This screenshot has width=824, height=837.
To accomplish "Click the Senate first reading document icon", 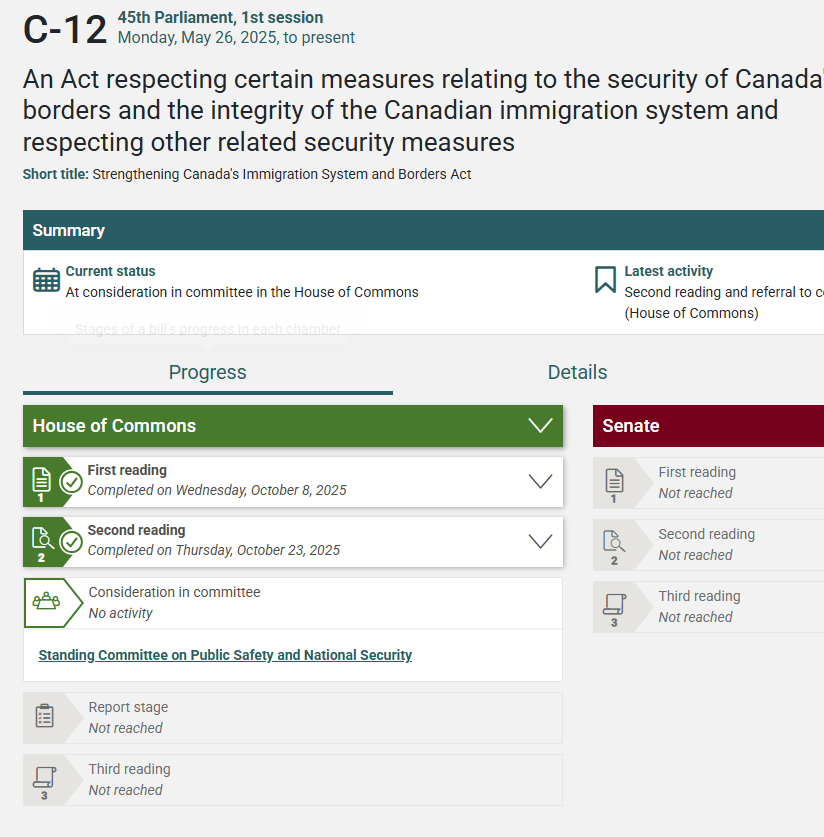I will tap(614, 482).
